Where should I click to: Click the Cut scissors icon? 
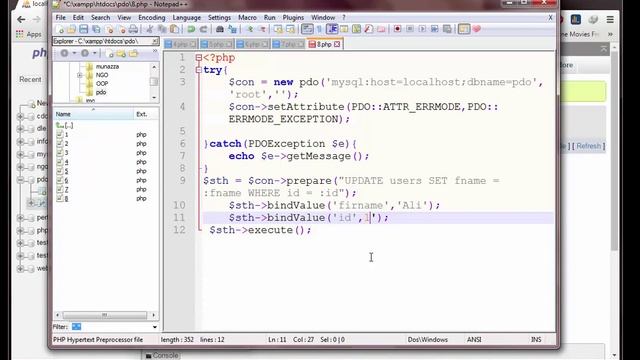150,29
